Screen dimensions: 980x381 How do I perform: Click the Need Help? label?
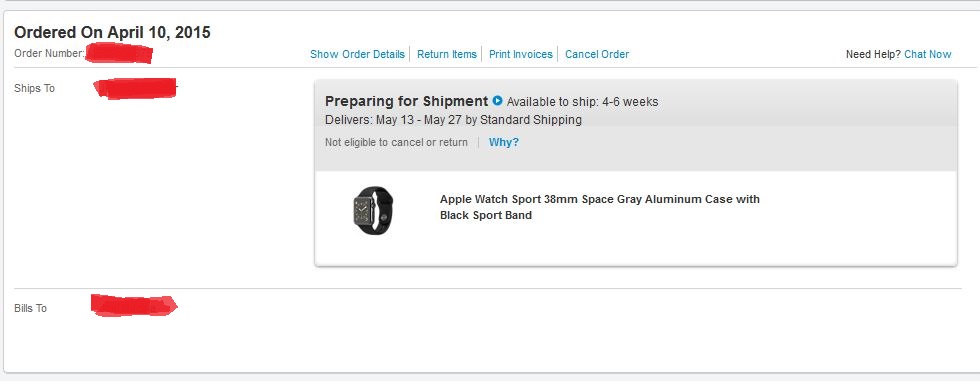873,54
